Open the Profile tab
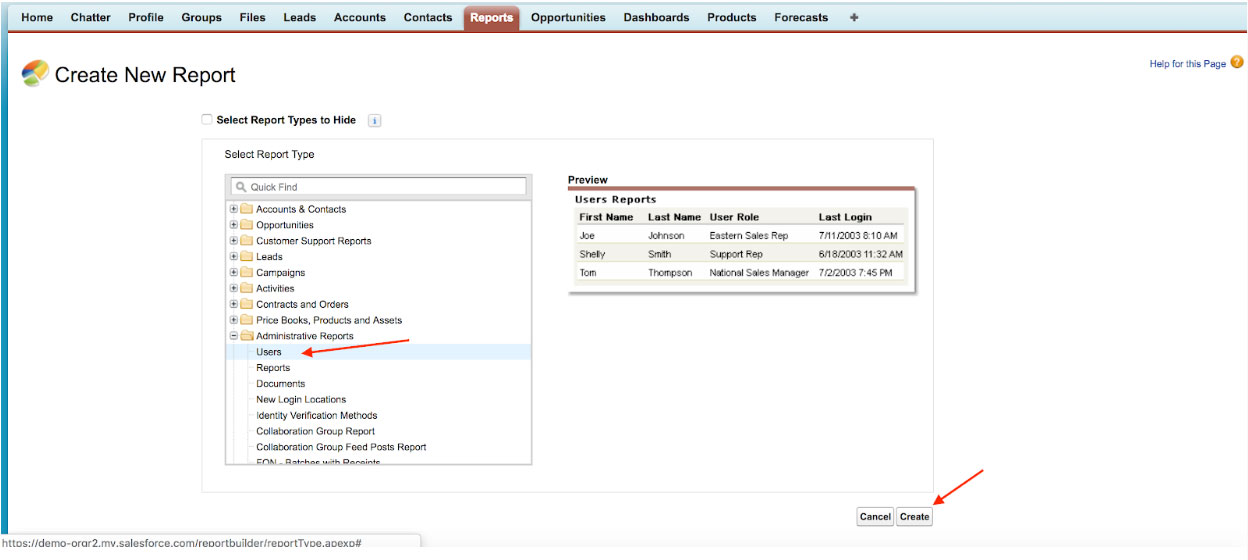This screenshot has height=560, width=1248. click(x=146, y=17)
